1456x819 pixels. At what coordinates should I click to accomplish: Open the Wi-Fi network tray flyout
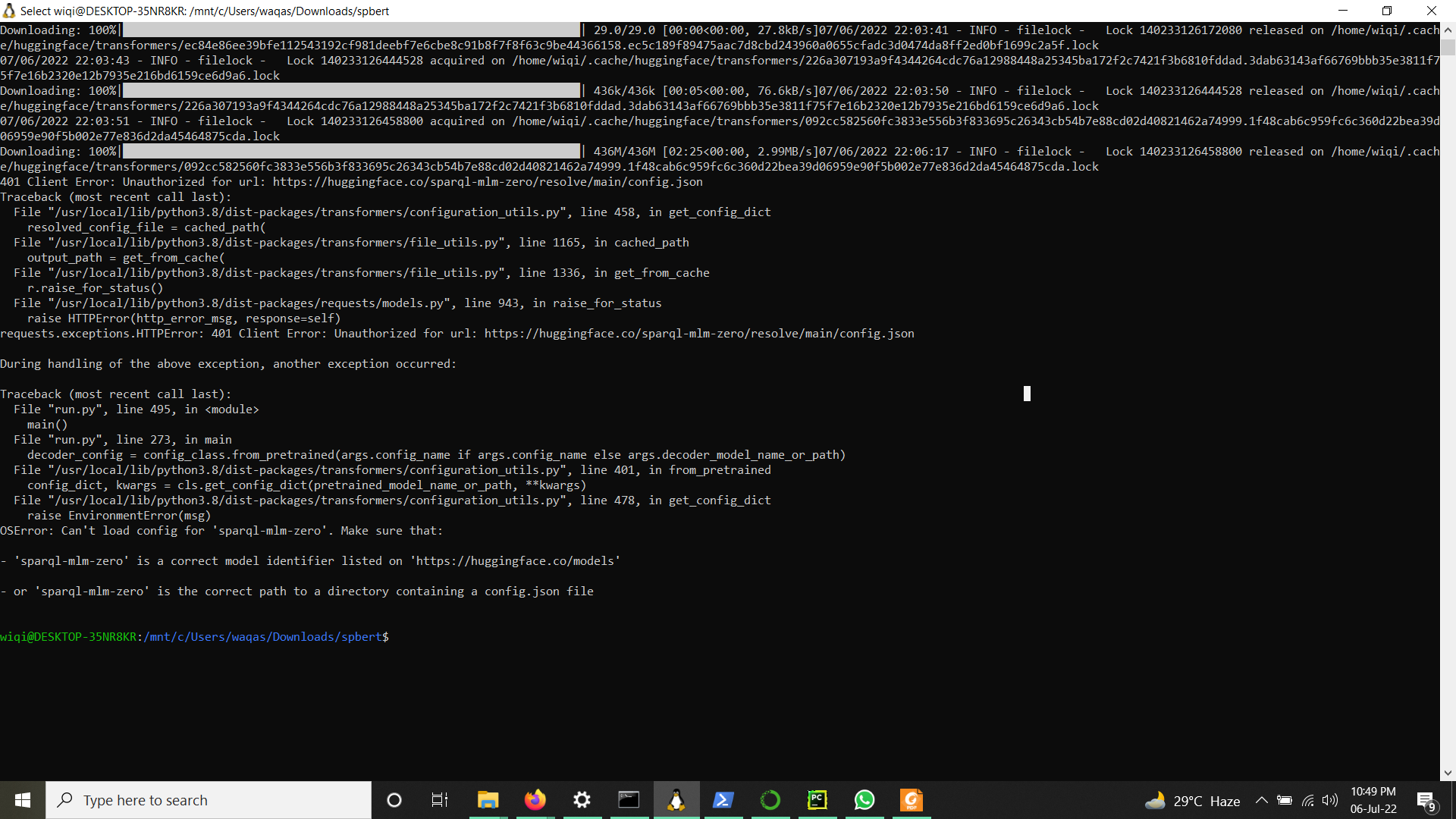[1307, 800]
